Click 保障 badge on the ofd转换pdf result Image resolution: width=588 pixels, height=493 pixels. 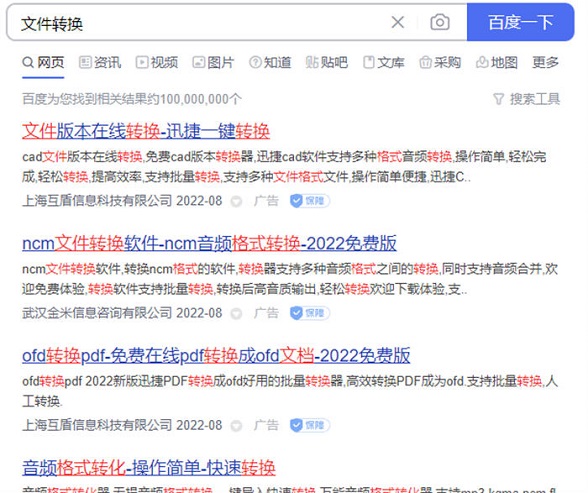tap(310, 425)
